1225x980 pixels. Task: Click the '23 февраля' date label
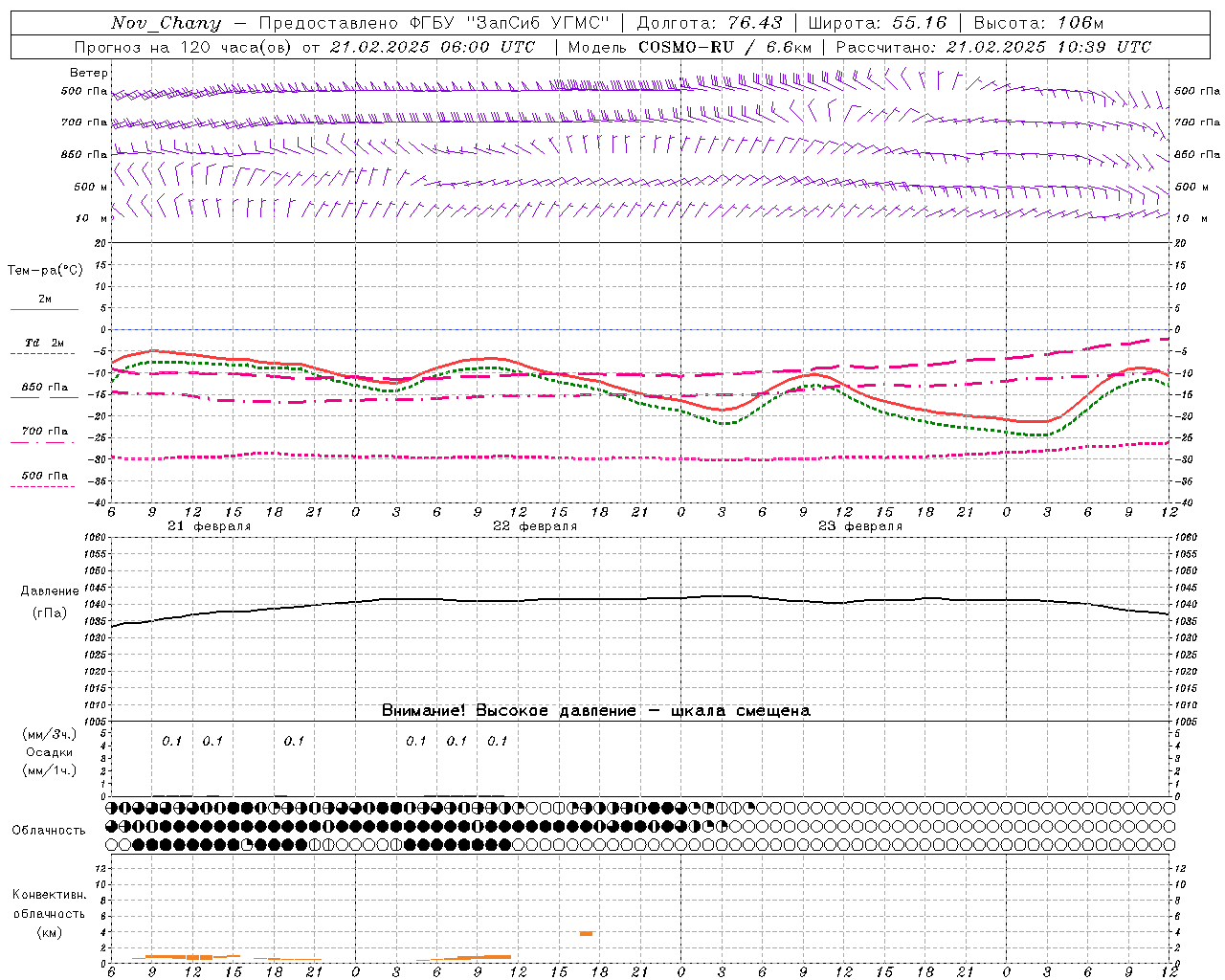pyautogui.click(x=859, y=526)
